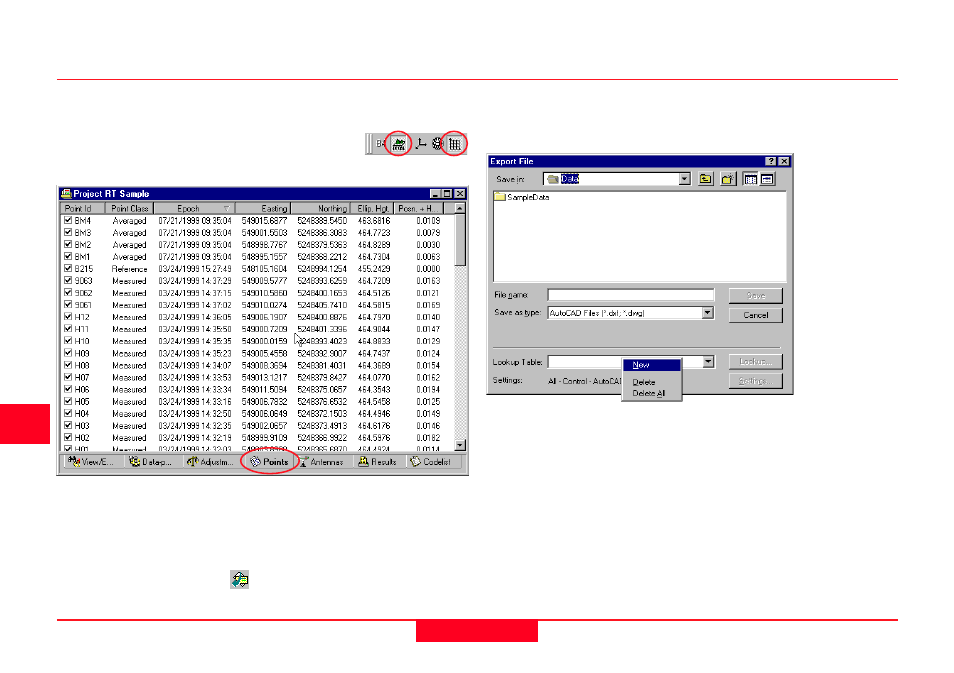Sort by the Epoch column header

(194, 208)
